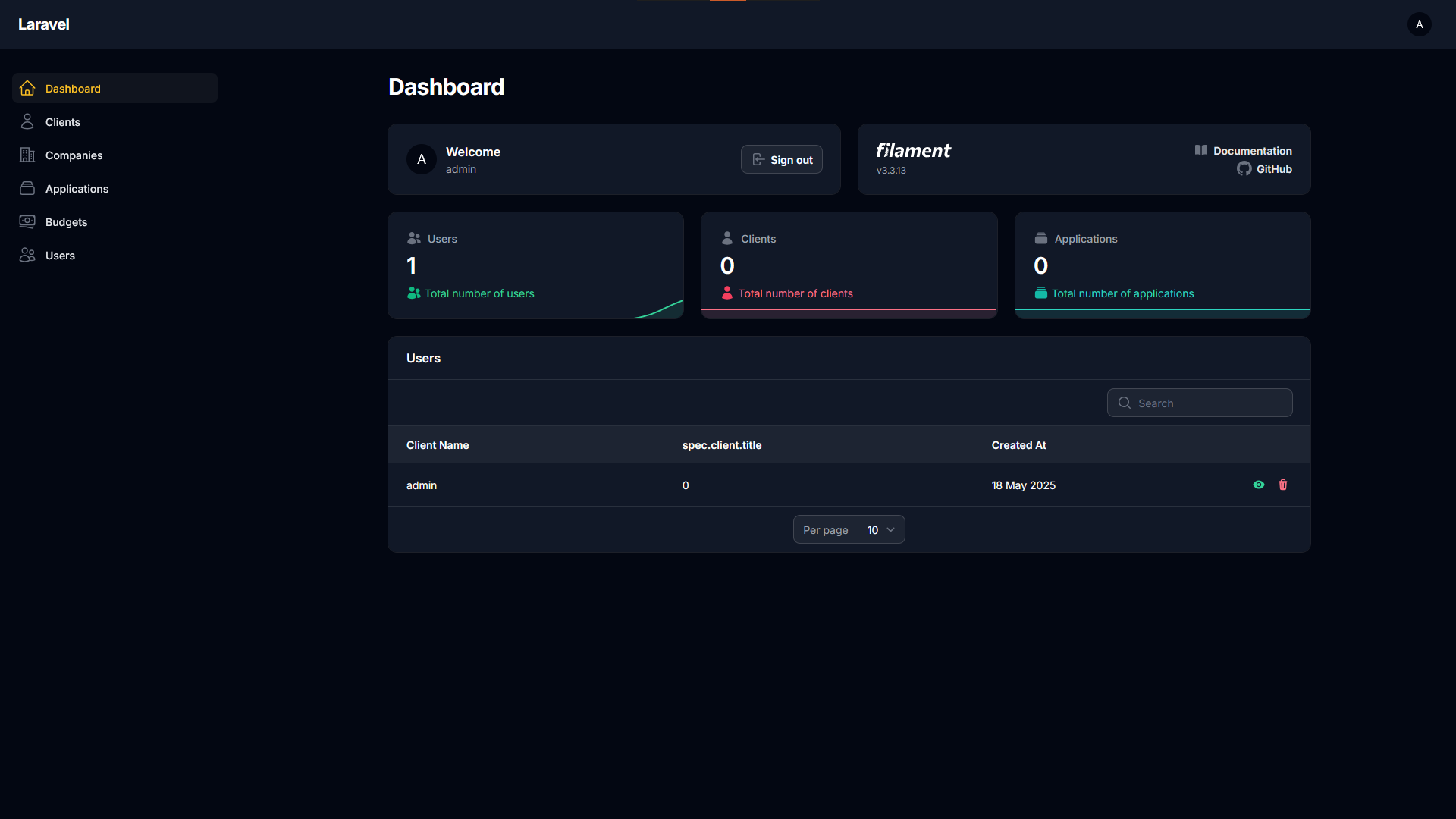Image resolution: width=1456 pixels, height=819 pixels.
Task: Select the Budgets banknote icon
Action: 27,221
